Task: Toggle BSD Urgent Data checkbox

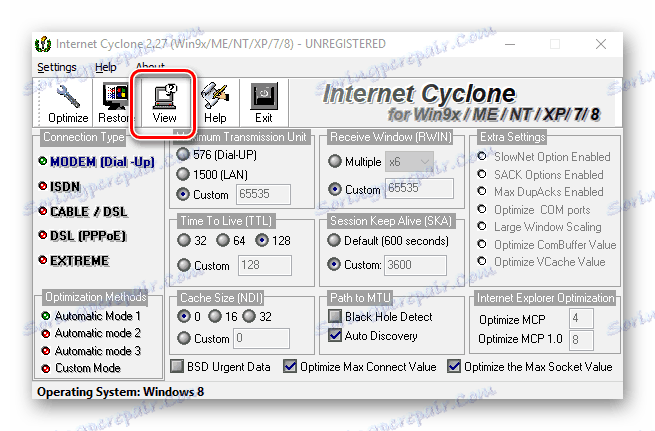Action: [x=177, y=366]
